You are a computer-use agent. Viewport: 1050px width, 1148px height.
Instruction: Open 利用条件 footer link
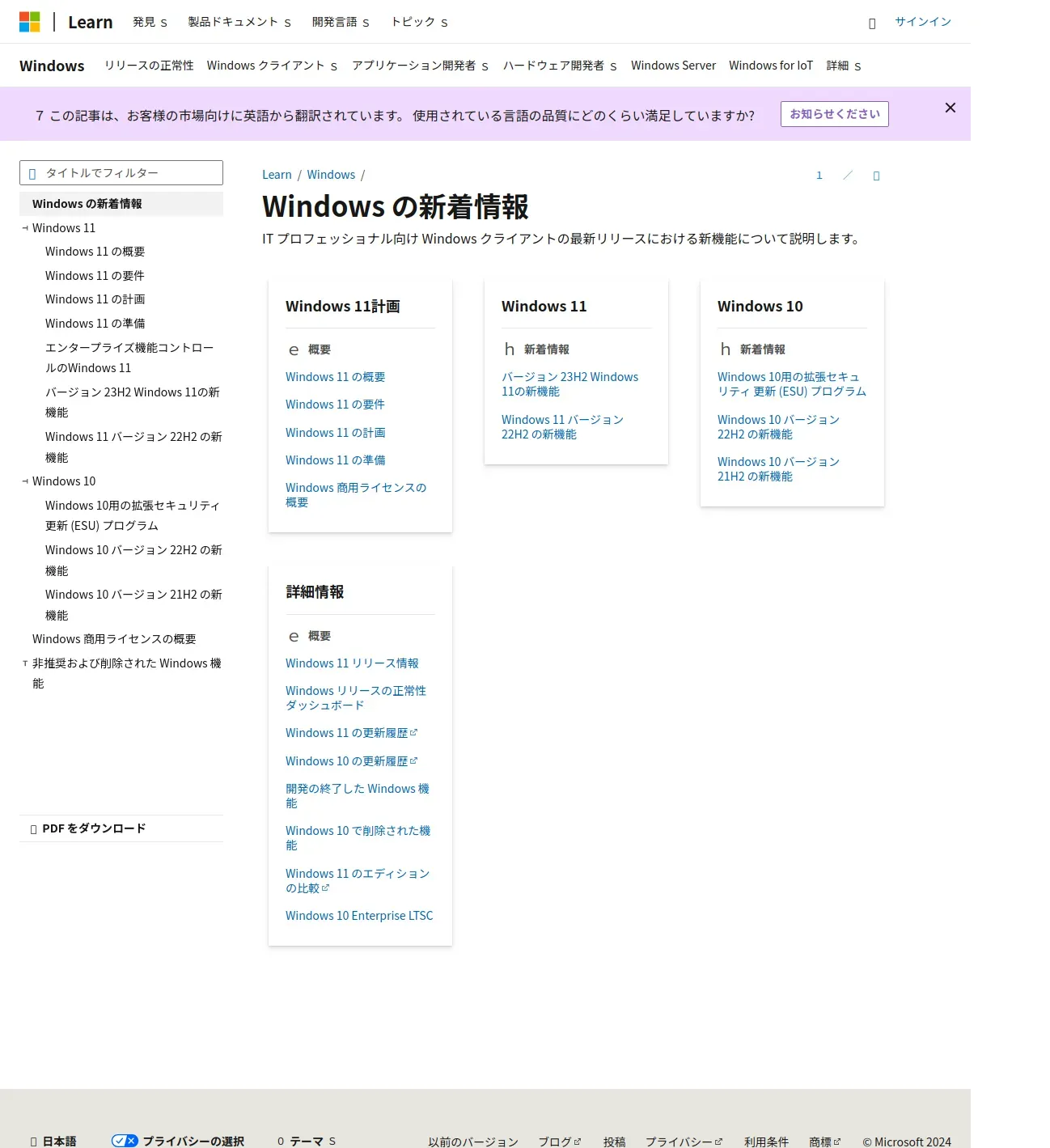click(766, 1142)
